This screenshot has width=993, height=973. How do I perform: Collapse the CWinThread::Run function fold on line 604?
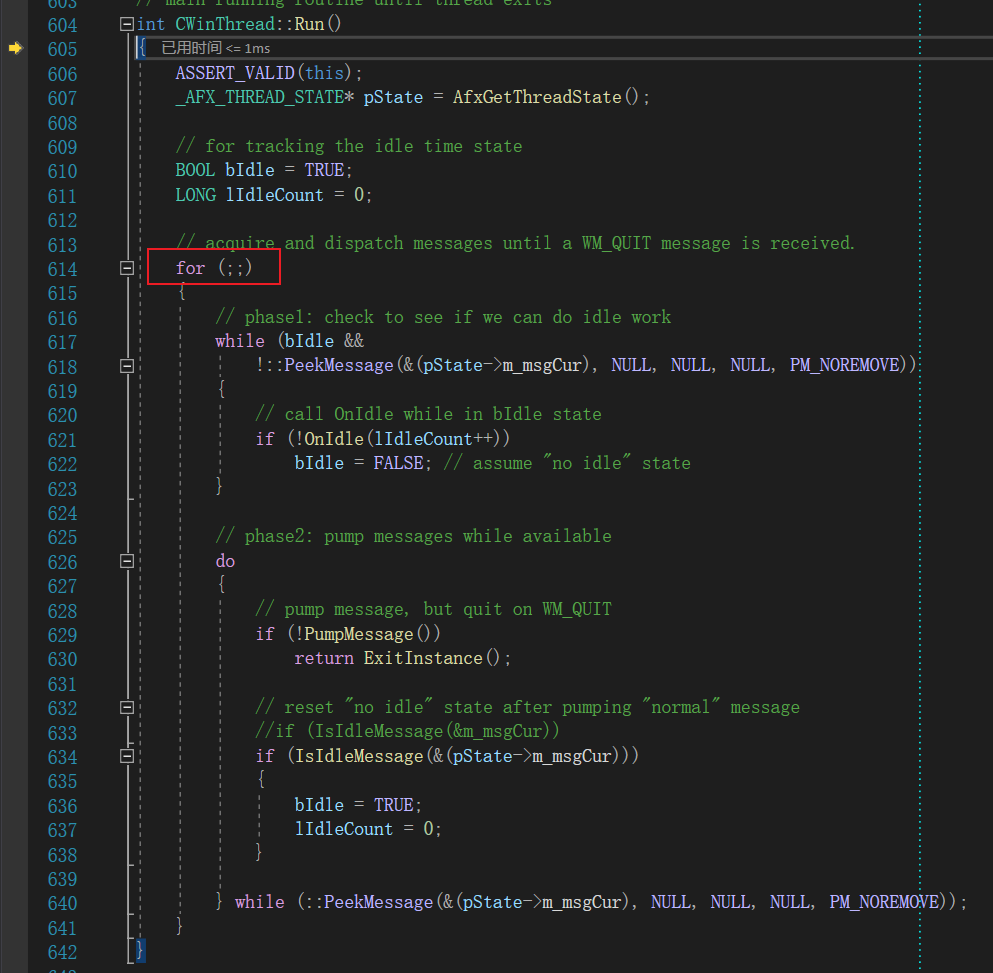pos(127,25)
